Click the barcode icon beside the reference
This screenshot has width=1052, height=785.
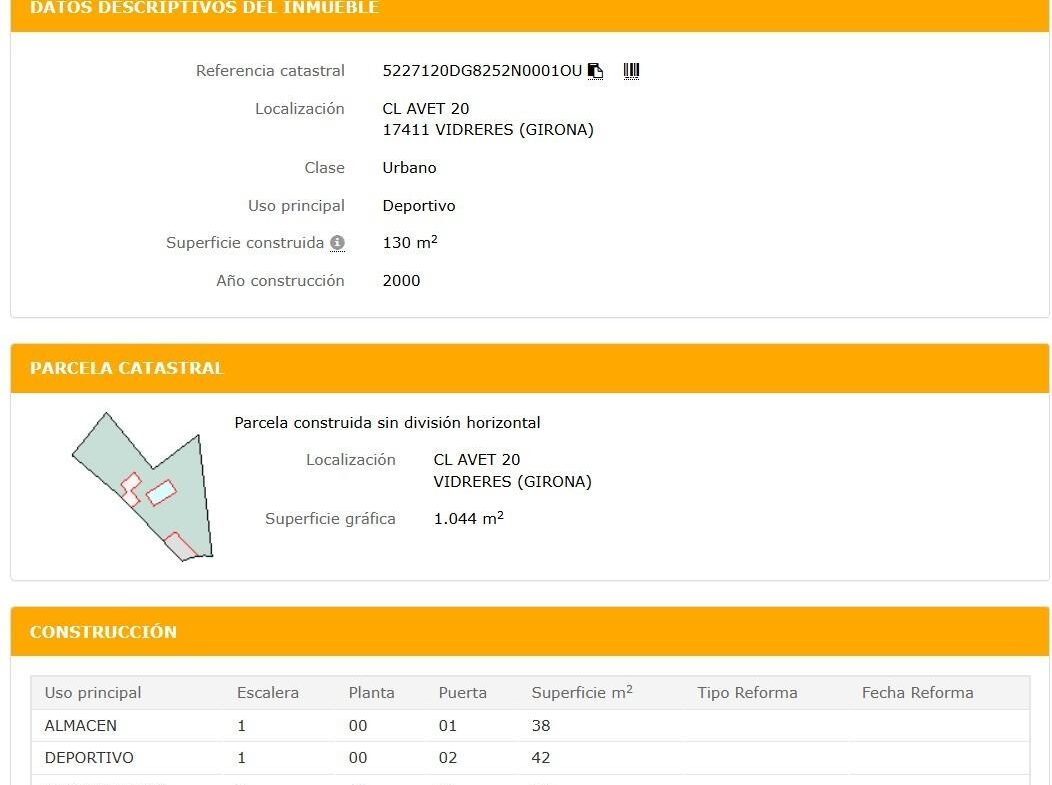coord(631,71)
